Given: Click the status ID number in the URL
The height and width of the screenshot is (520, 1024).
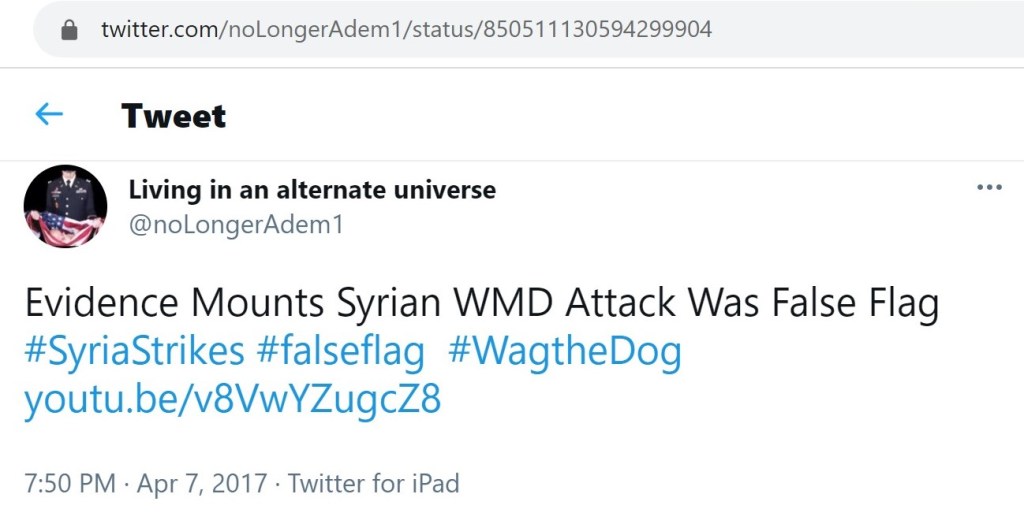Looking at the screenshot, I should pos(597,30).
